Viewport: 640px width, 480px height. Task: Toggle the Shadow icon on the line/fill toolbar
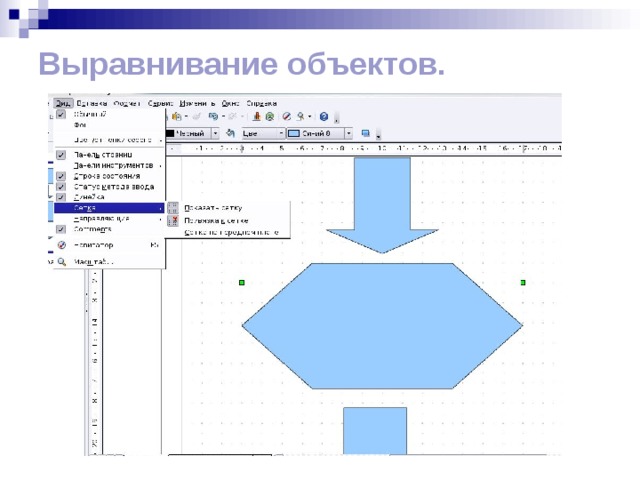(x=366, y=133)
